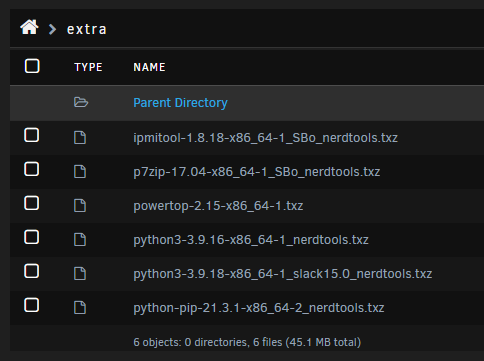Click the breadcrumb chevron separator
Image resolution: width=484 pixels, height=361 pixels.
pos(52,29)
